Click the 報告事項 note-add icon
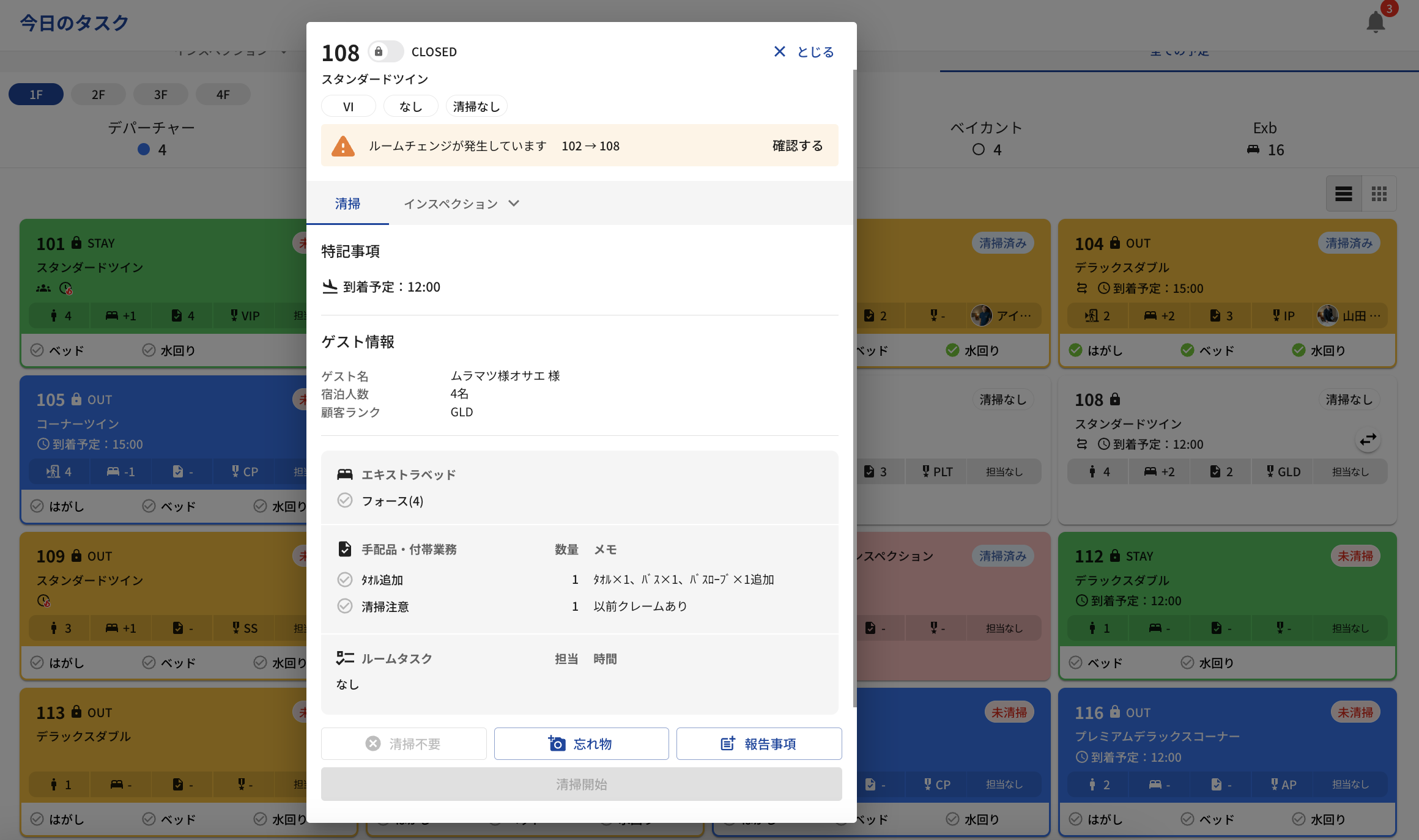This screenshot has width=1419, height=840. coord(727,743)
